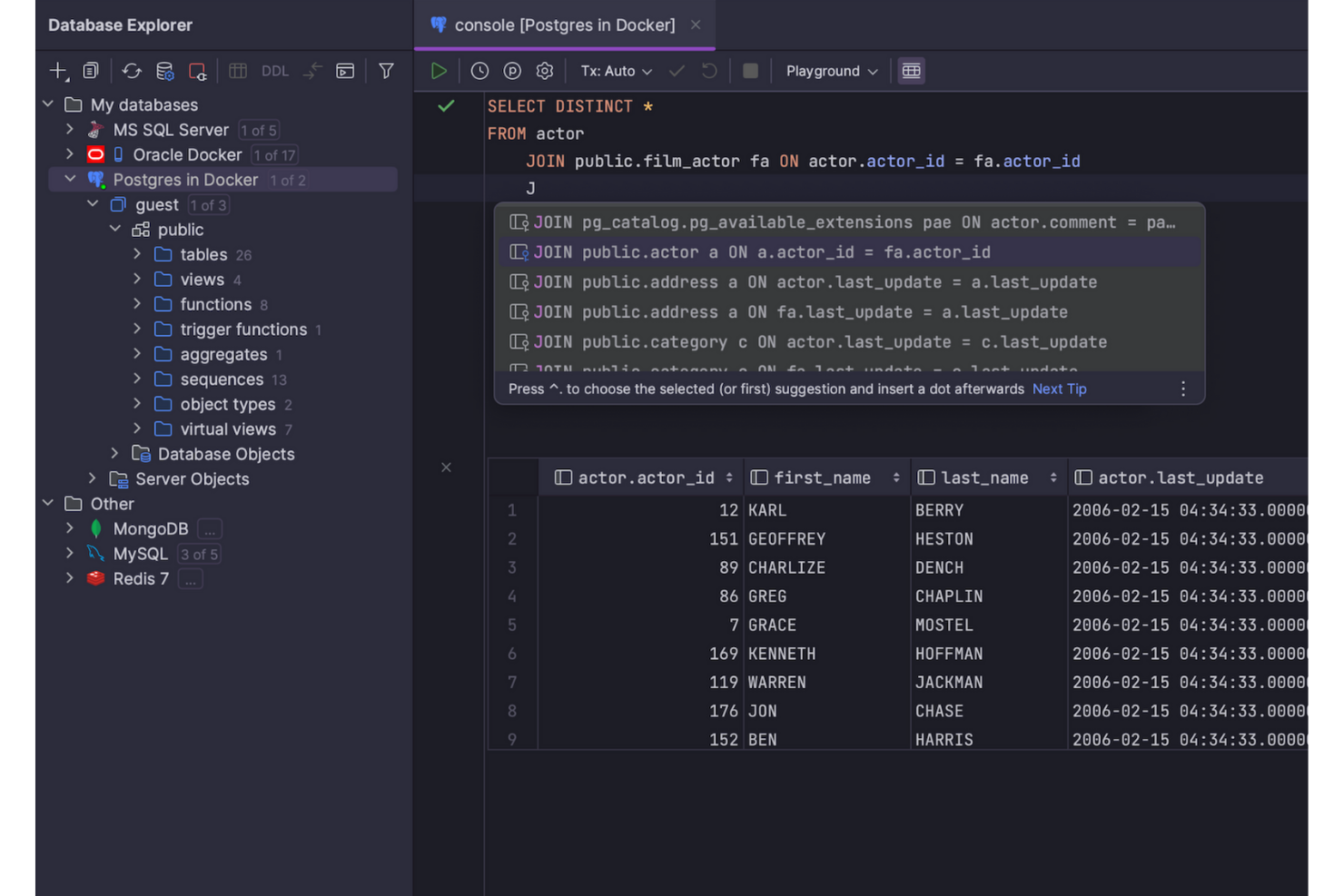The image size is (1344, 896).
Task: Switch to the console Postgres in Docker tab
Action: point(563,25)
